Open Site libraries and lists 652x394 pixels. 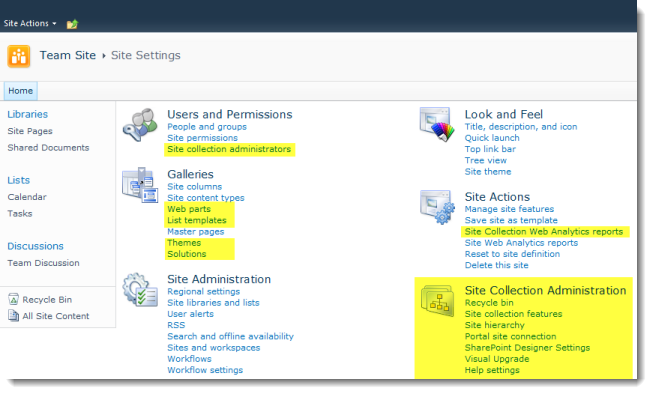(x=213, y=303)
